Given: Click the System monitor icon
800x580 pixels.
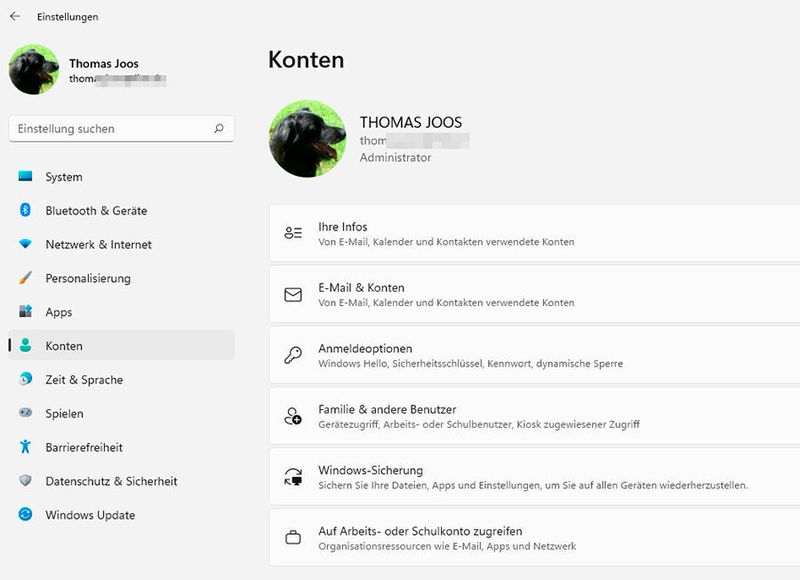Looking at the screenshot, I should click(25, 176).
